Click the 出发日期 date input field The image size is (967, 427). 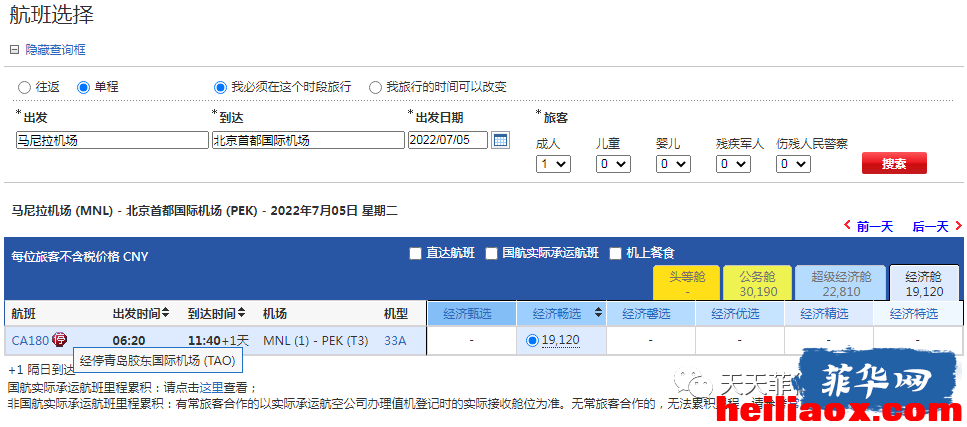[x=448, y=140]
